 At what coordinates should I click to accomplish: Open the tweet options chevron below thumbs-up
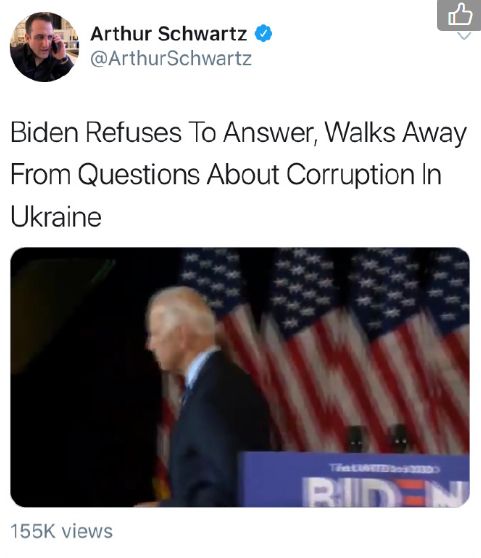click(x=464, y=36)
